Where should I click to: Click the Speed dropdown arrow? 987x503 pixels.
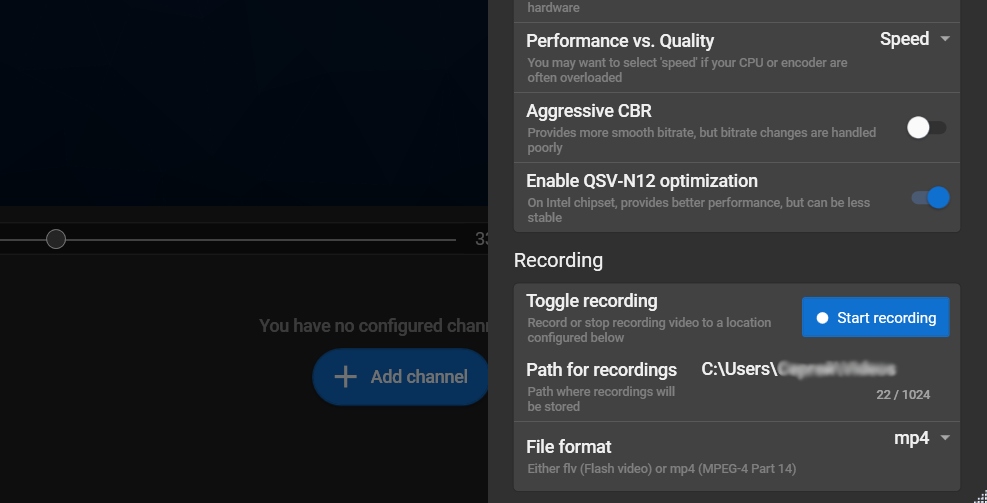945,39
